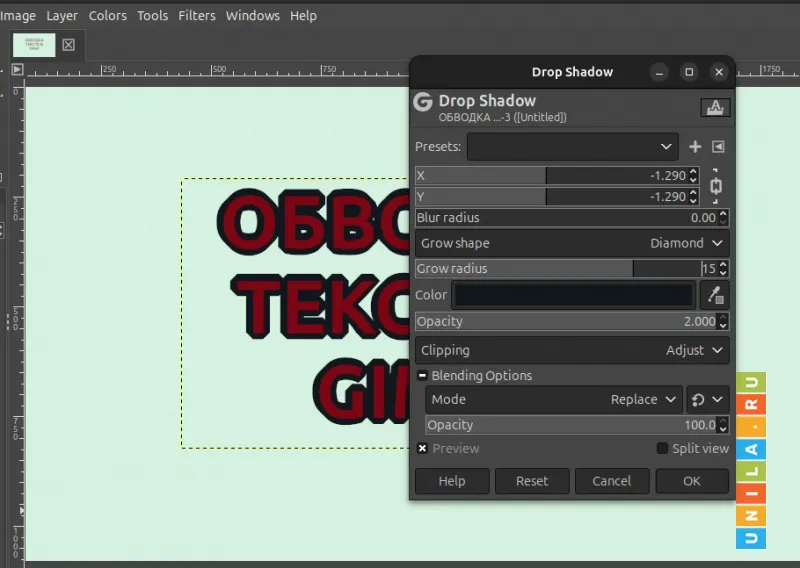The width and height of the screenshot is (800, 568).
Task: Click the Drop Shadow filter icon in header
Action: tap(715, 108)
